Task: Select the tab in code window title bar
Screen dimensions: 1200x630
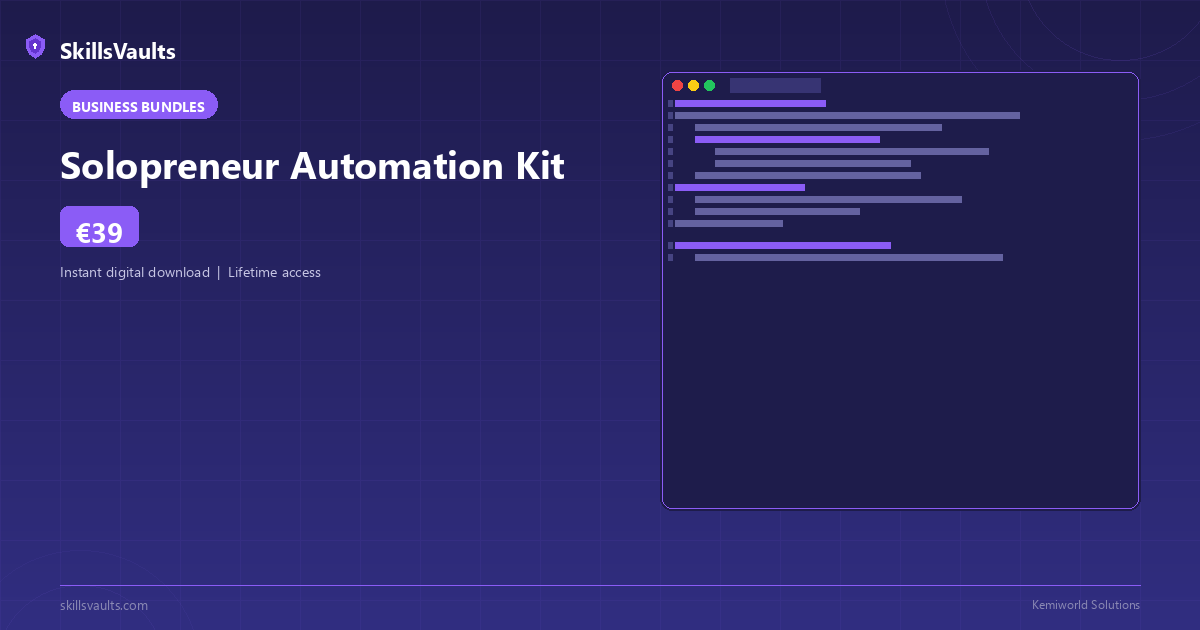Action: (x=775, y=86)
